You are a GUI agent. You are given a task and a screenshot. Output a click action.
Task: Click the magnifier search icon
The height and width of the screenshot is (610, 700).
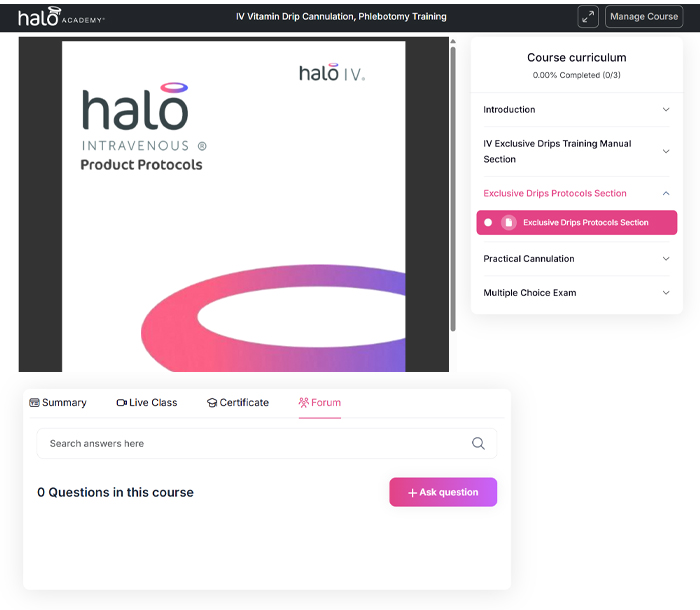[478, 443]
